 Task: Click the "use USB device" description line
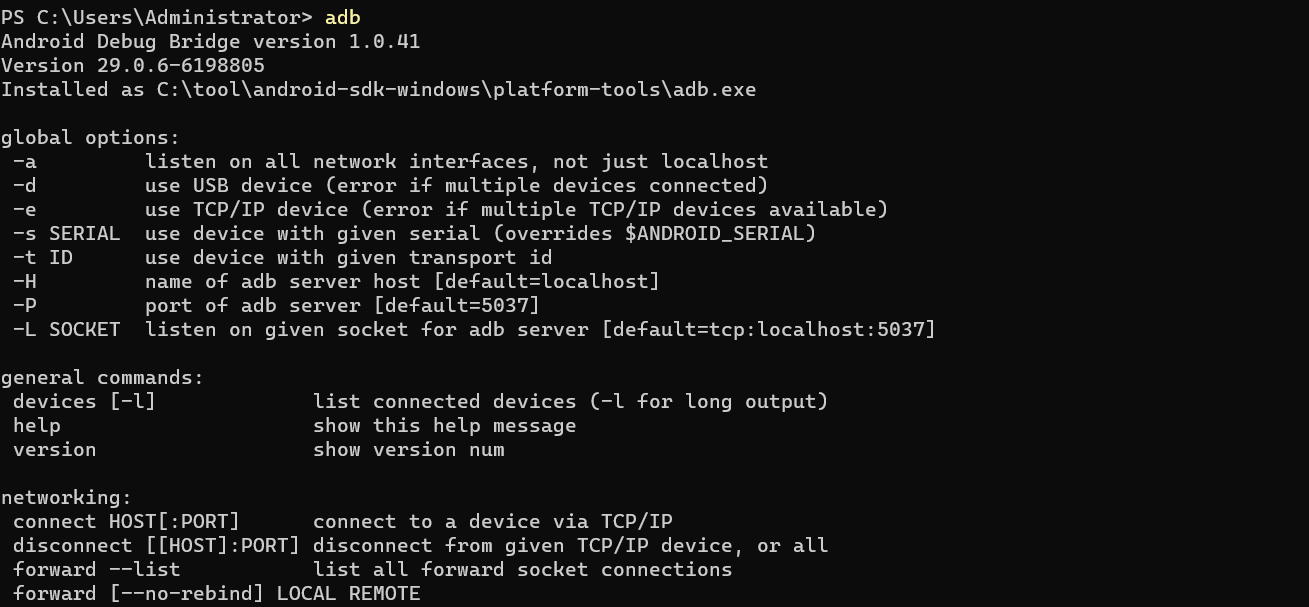tap(456, 185)
